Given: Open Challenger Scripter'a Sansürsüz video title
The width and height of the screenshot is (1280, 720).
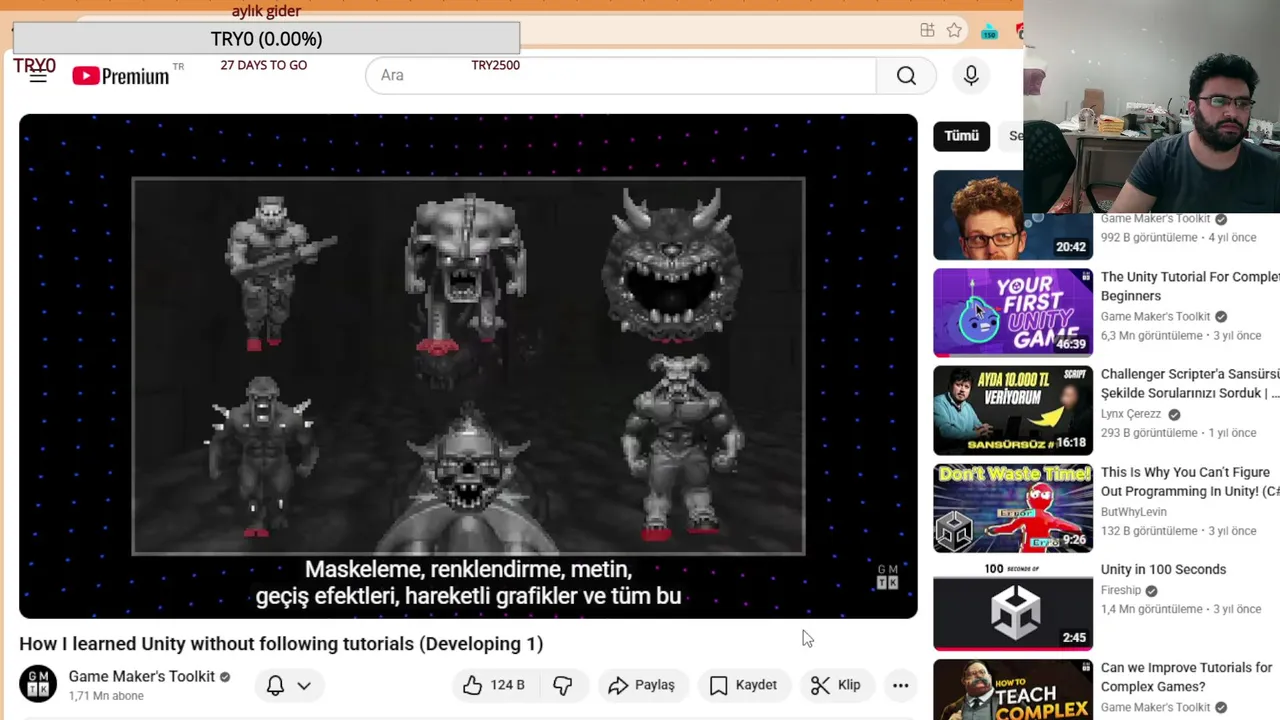Looking at the screenshot, I should tap(1190, 384).
